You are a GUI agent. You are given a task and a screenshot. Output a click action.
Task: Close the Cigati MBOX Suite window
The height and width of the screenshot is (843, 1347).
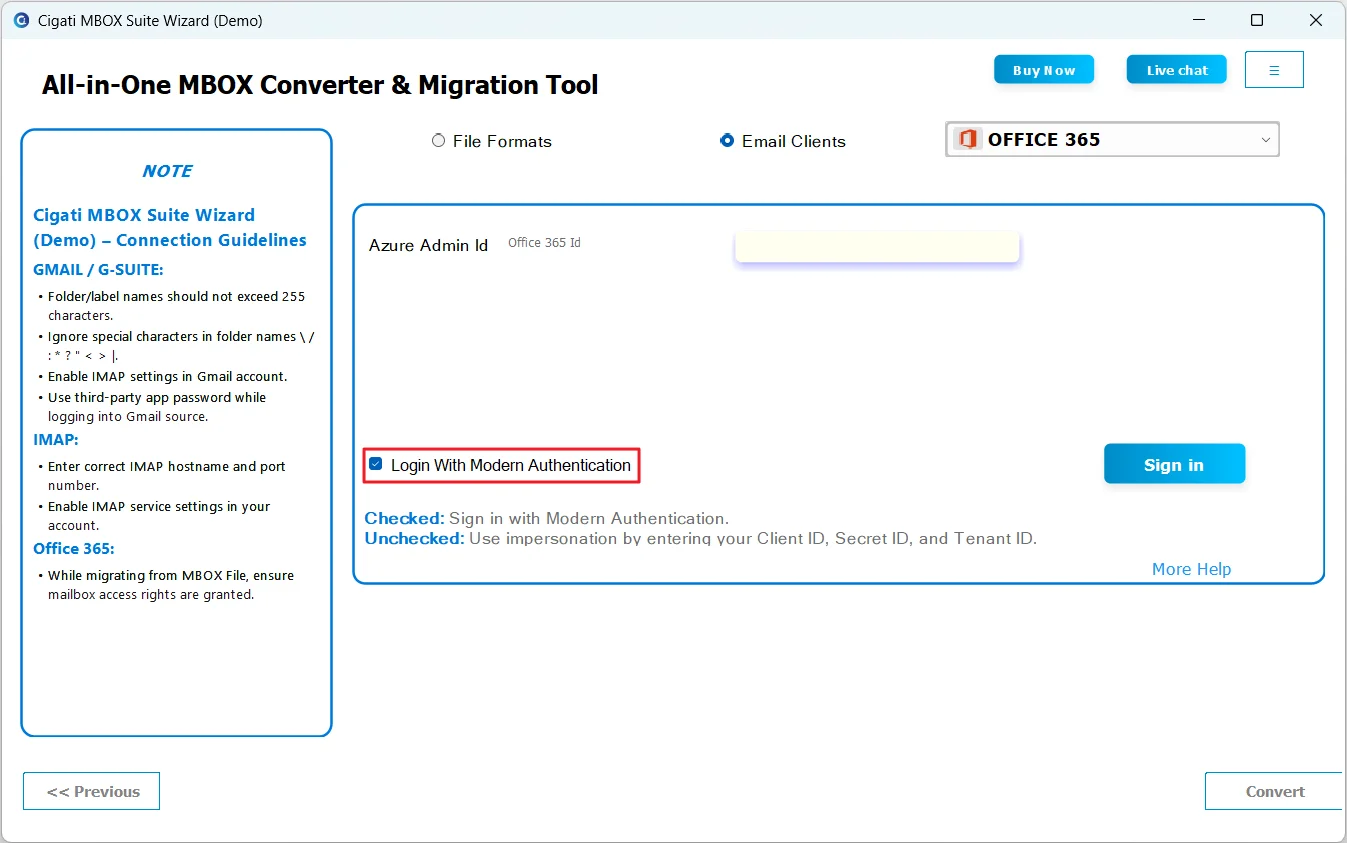[x=1317, y=20]
